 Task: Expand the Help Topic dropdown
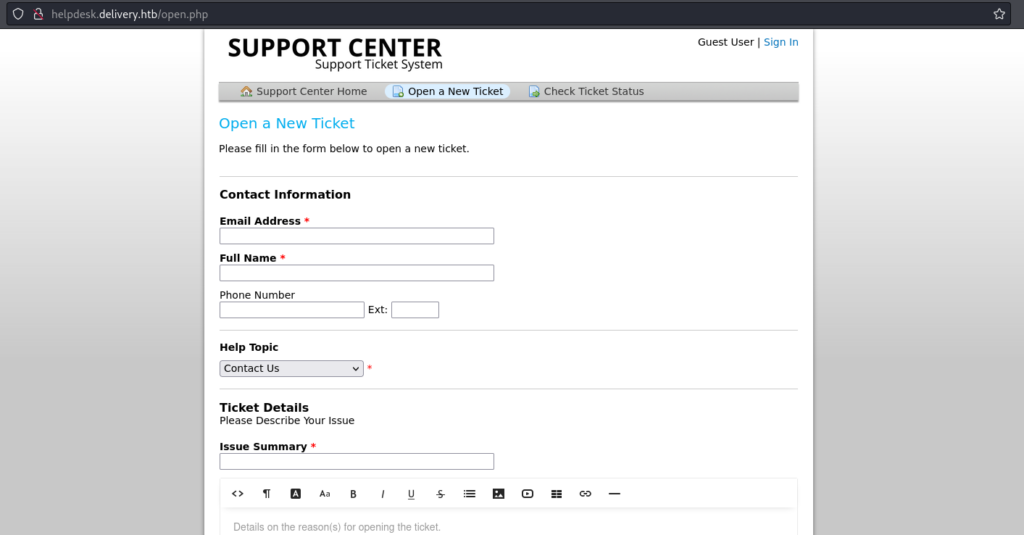click(291, 369)
